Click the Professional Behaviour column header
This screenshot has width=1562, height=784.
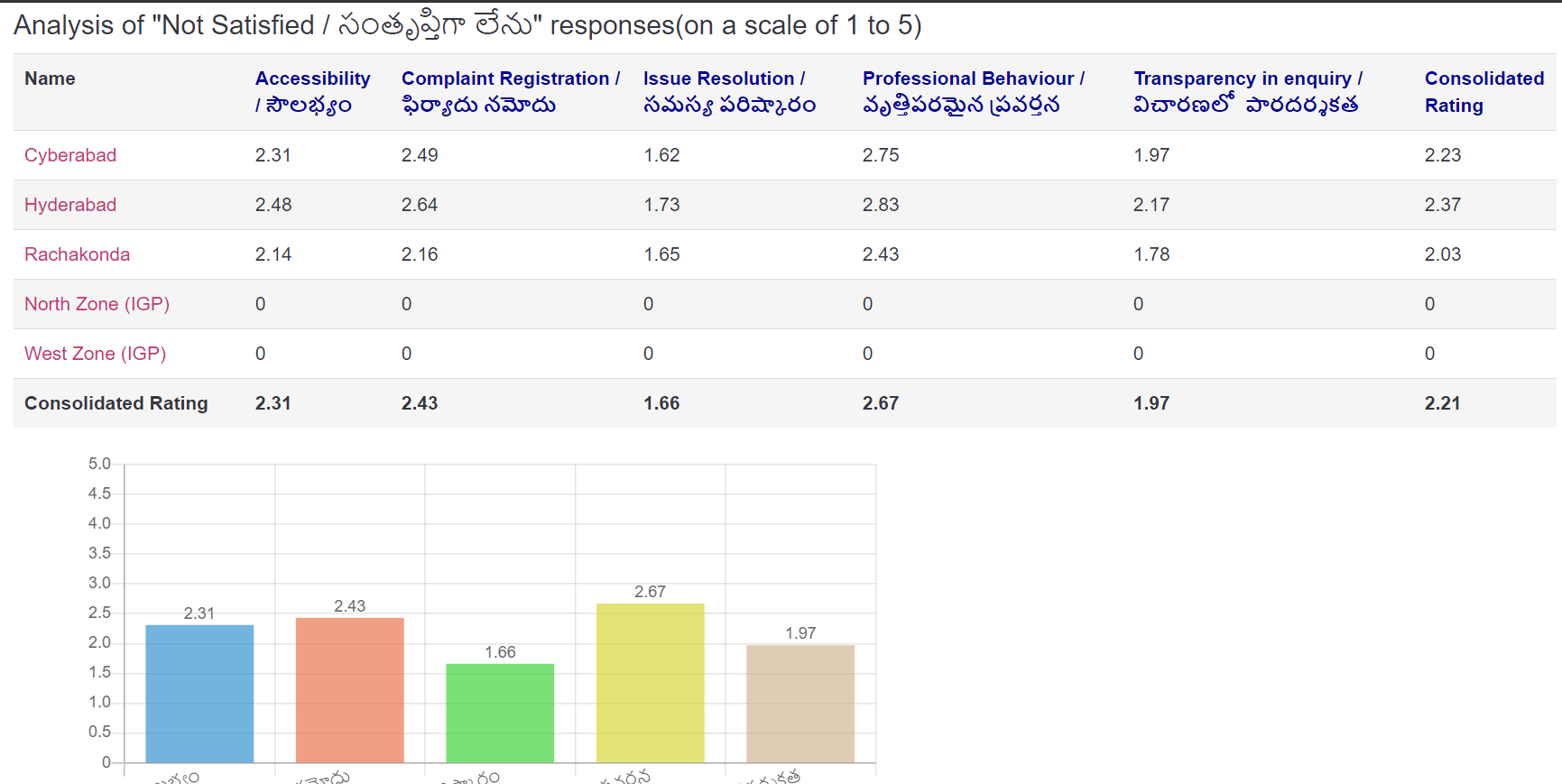[x=973, y=92]
